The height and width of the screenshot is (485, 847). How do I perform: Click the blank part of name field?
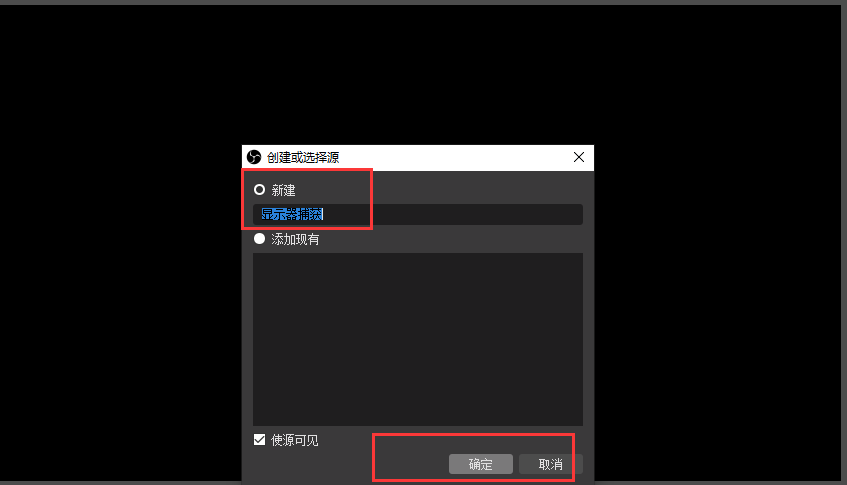[x=453, y=214]
